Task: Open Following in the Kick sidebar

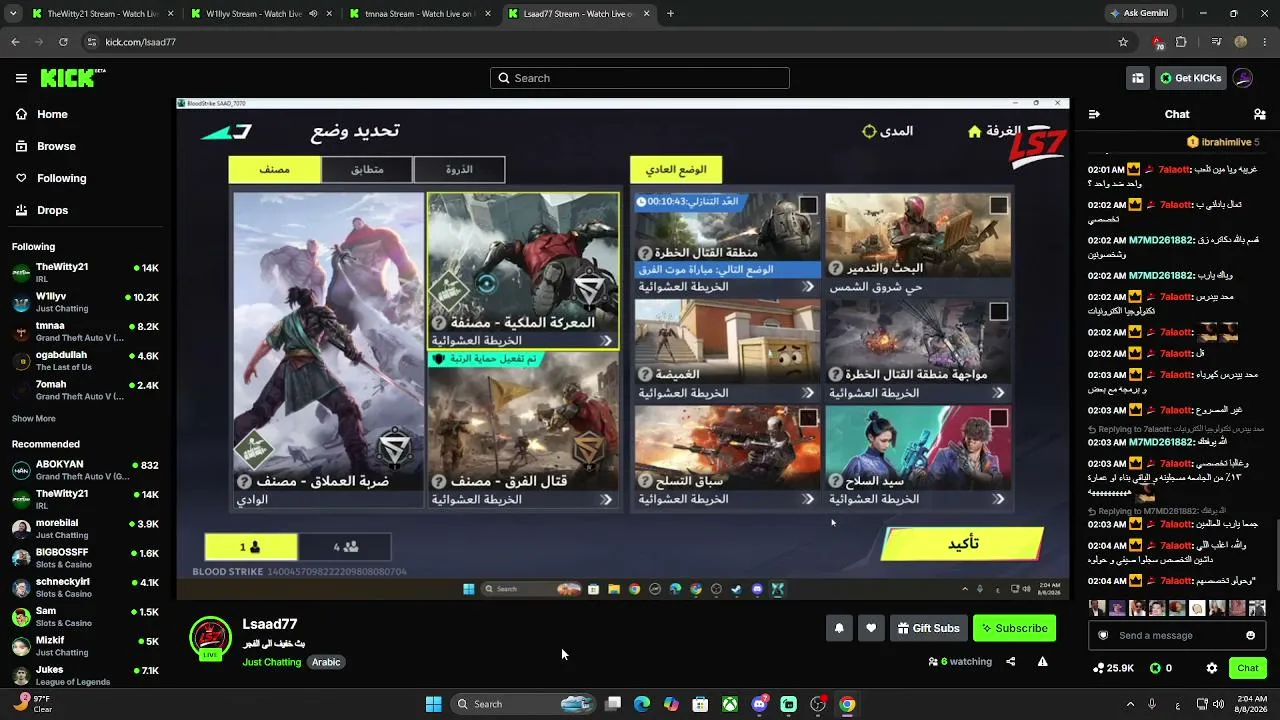Action: tap(61, 178)
